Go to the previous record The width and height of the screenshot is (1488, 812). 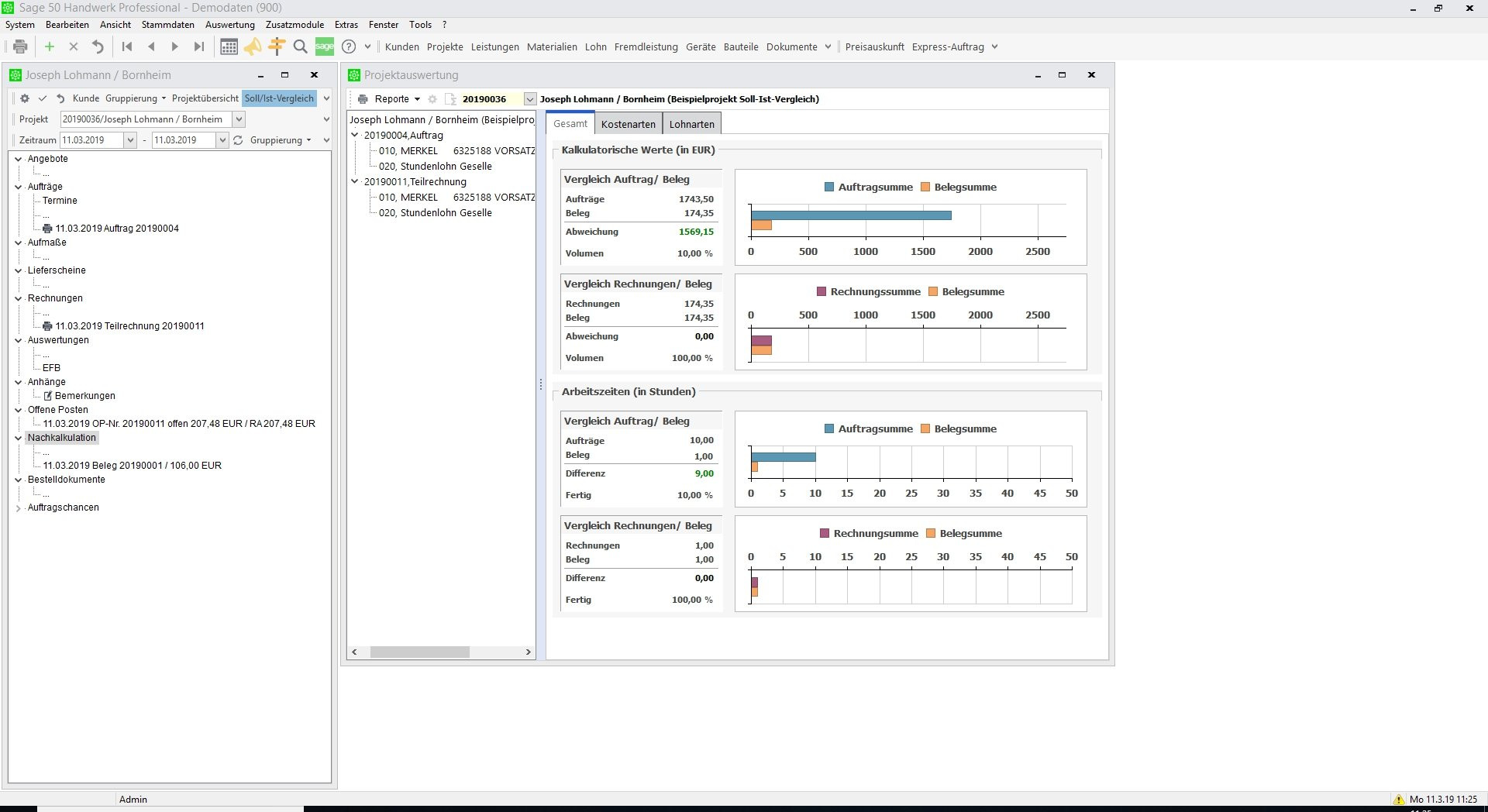tap(151, 46)
